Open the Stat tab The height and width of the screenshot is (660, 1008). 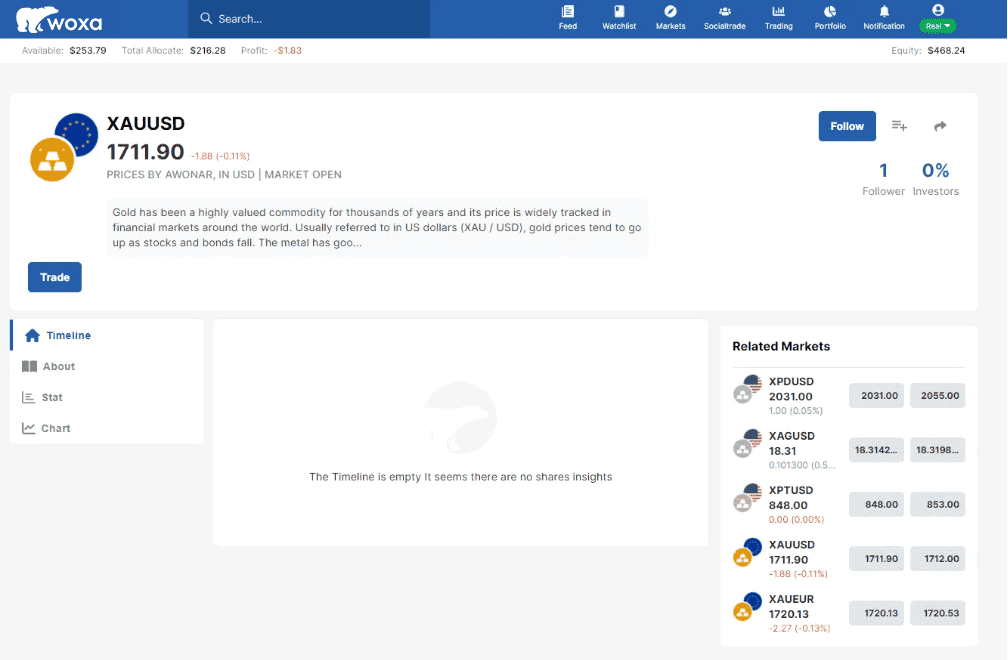coord(52,397)
